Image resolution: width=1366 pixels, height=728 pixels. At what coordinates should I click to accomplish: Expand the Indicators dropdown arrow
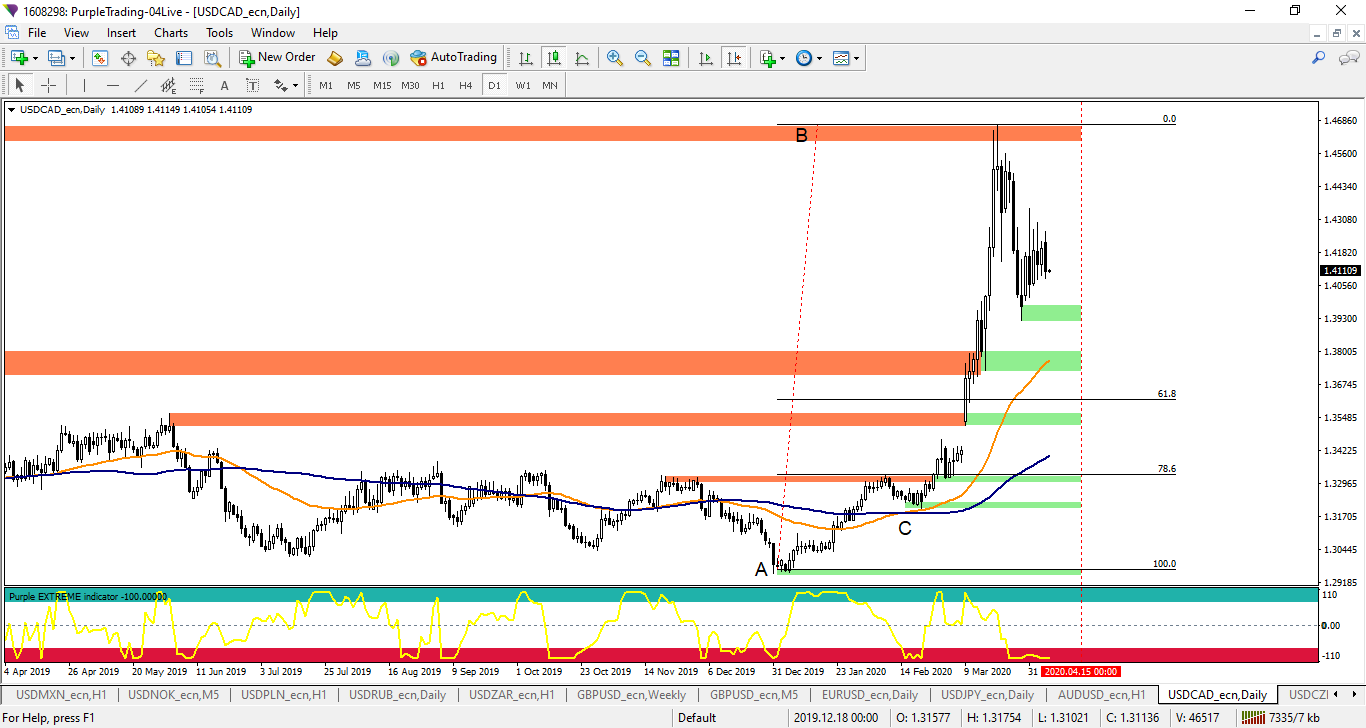tap(783, 58)
